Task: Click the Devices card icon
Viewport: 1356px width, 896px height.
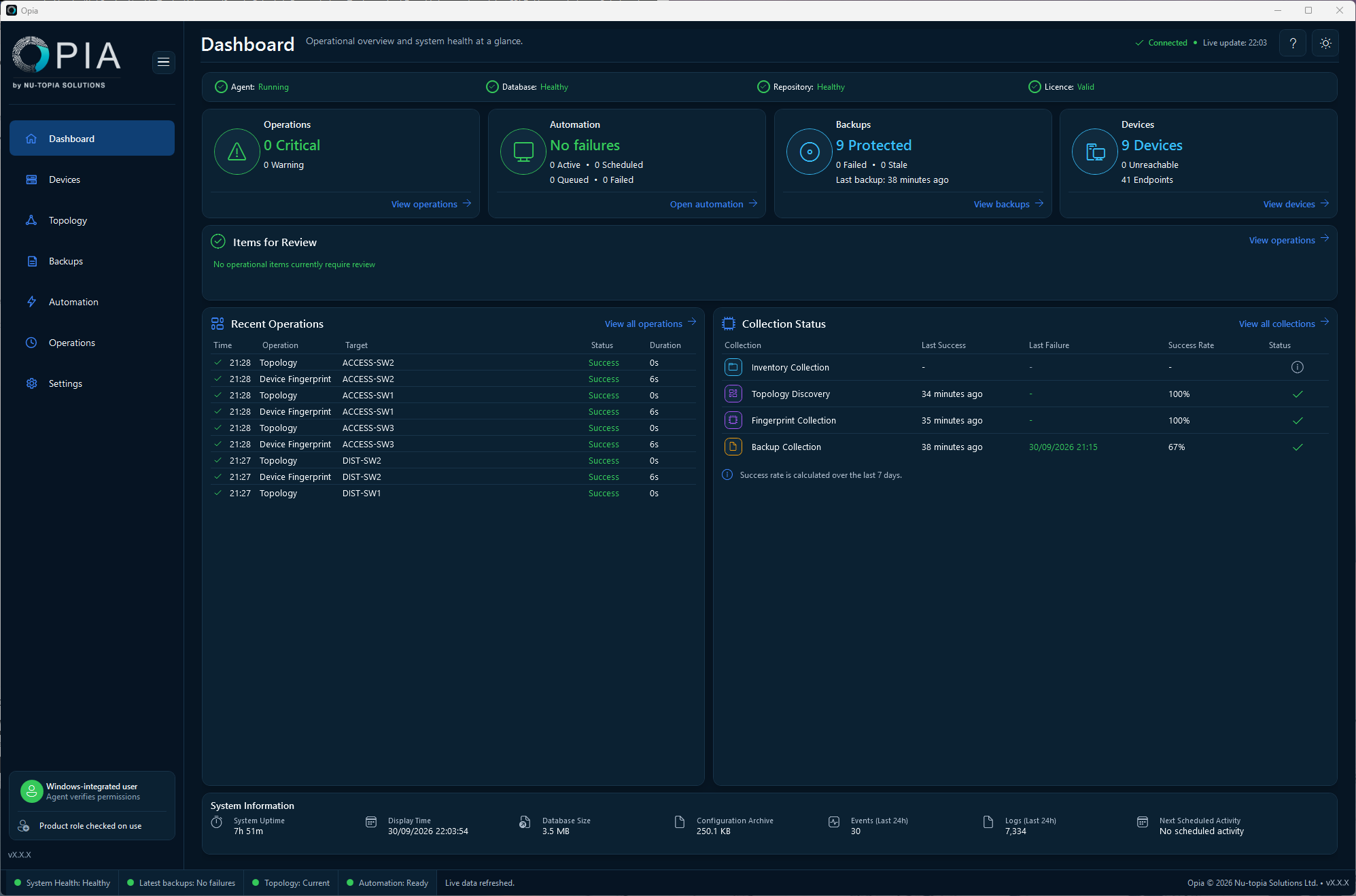Action: (1094, 152)
